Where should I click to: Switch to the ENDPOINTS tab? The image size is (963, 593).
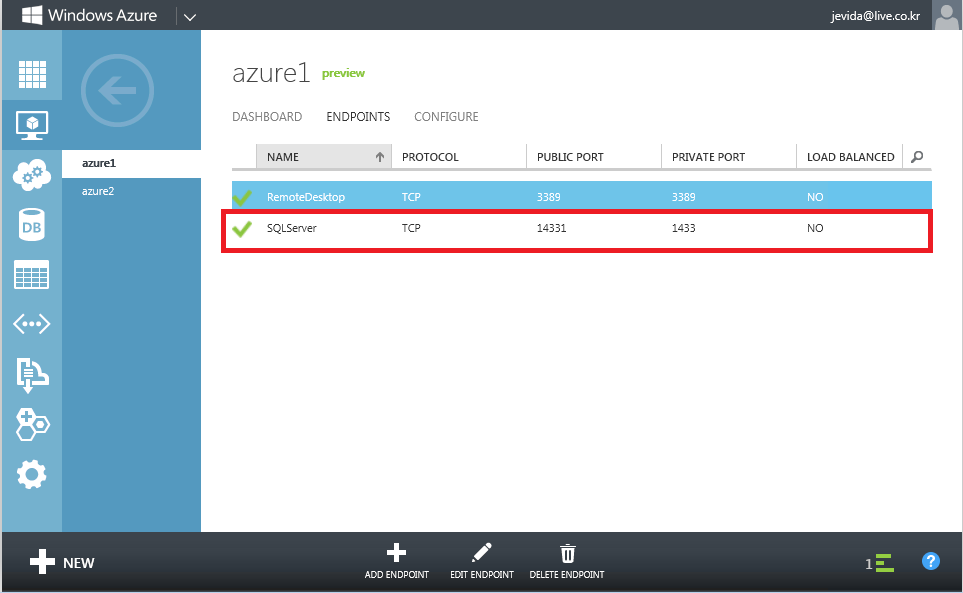tap(358, 117)
